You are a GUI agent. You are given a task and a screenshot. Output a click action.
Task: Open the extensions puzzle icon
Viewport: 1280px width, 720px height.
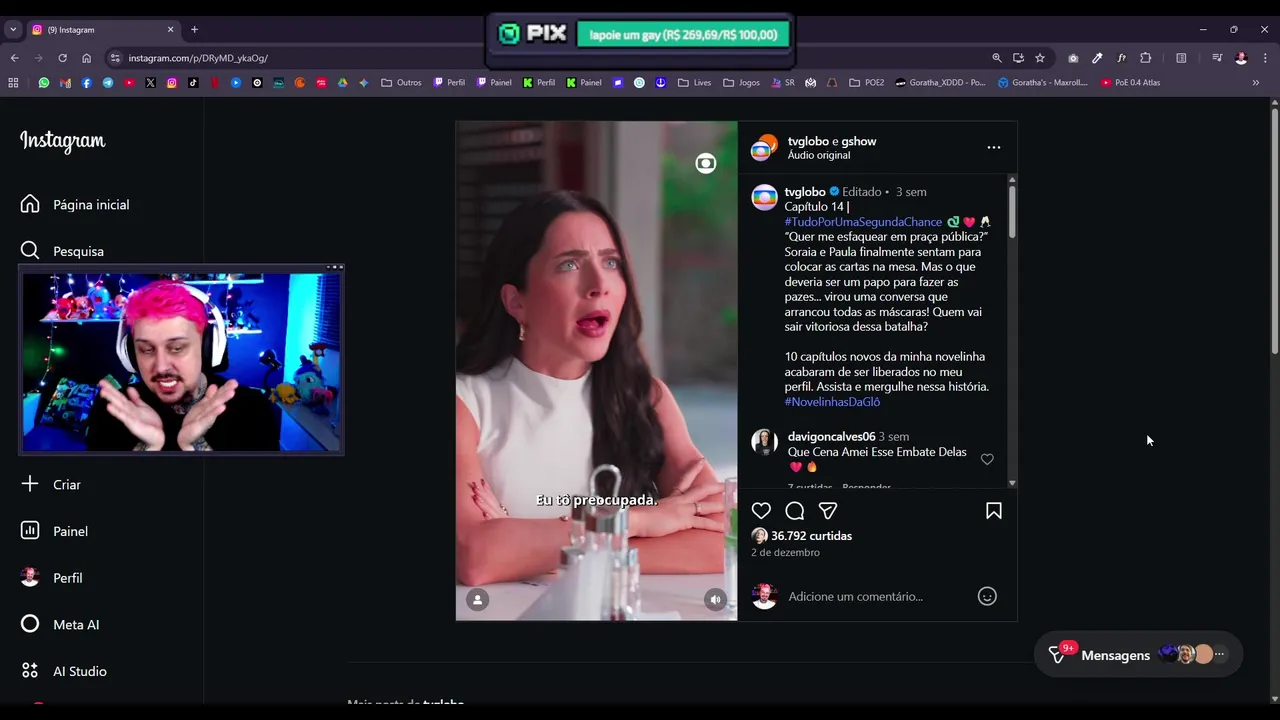[1146, 58]
